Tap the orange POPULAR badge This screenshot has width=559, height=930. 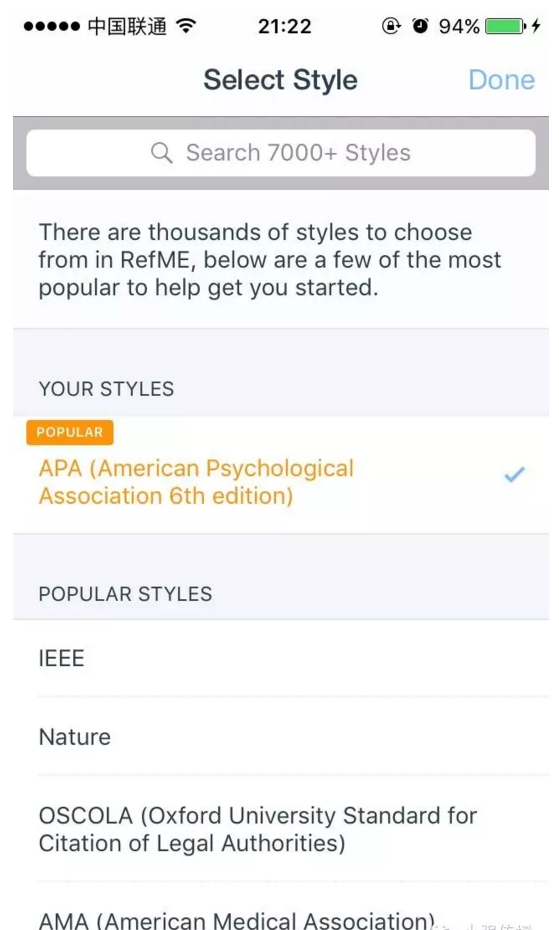pyautogui.click(x=69, y=432)
